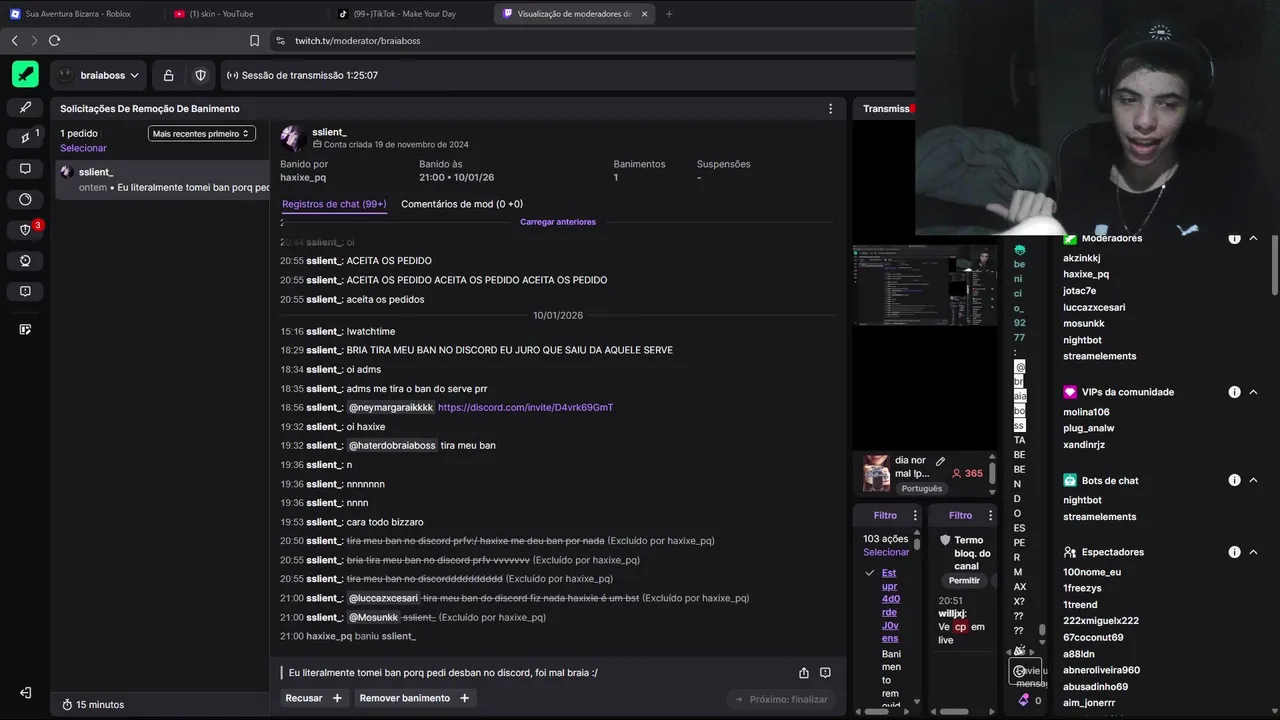
Task: Open the discord.com/invite link in chat log
Action: coord(525,407)
